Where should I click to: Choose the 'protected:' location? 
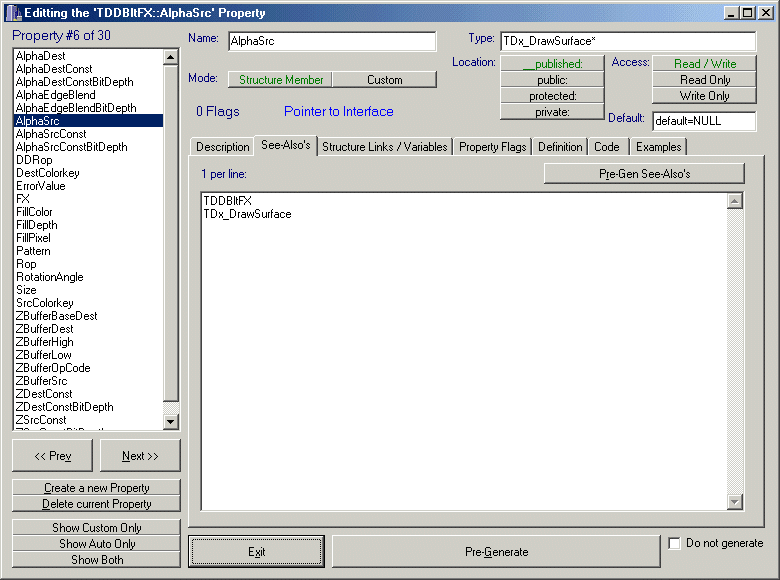click(x=552, y=96)
